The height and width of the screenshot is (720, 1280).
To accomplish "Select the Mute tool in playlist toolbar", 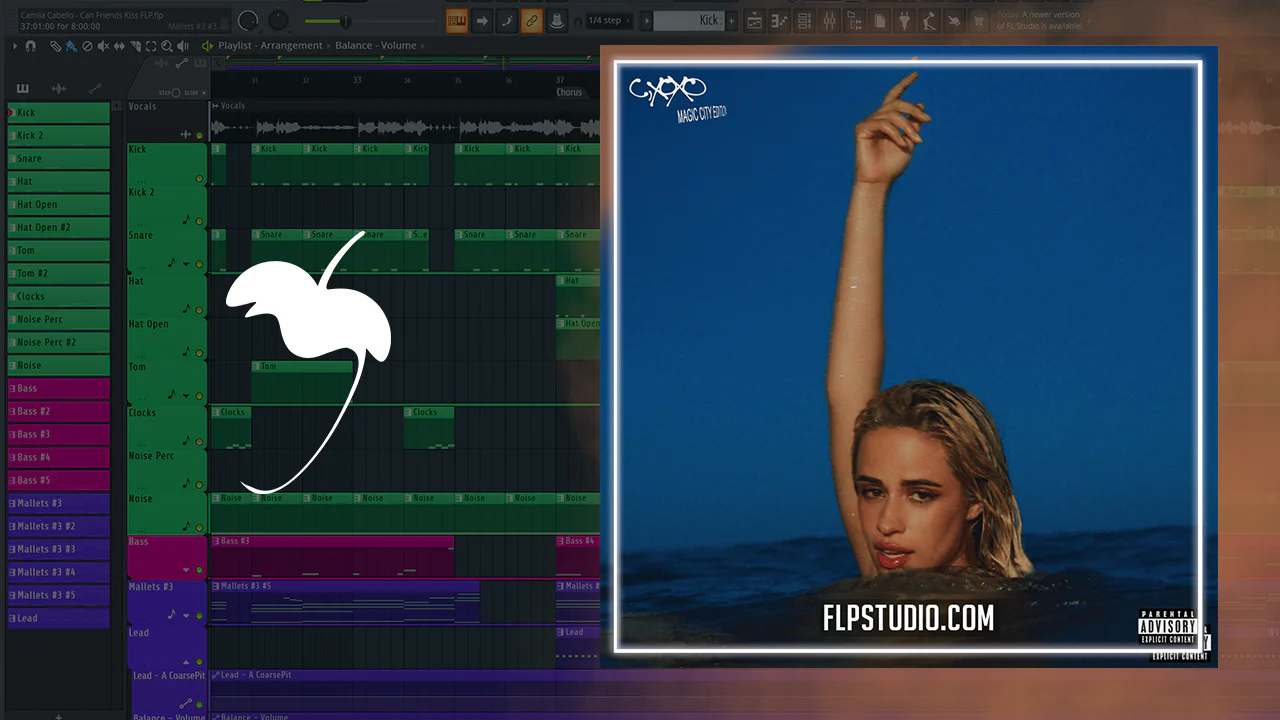I will click(x=103, y=46).
